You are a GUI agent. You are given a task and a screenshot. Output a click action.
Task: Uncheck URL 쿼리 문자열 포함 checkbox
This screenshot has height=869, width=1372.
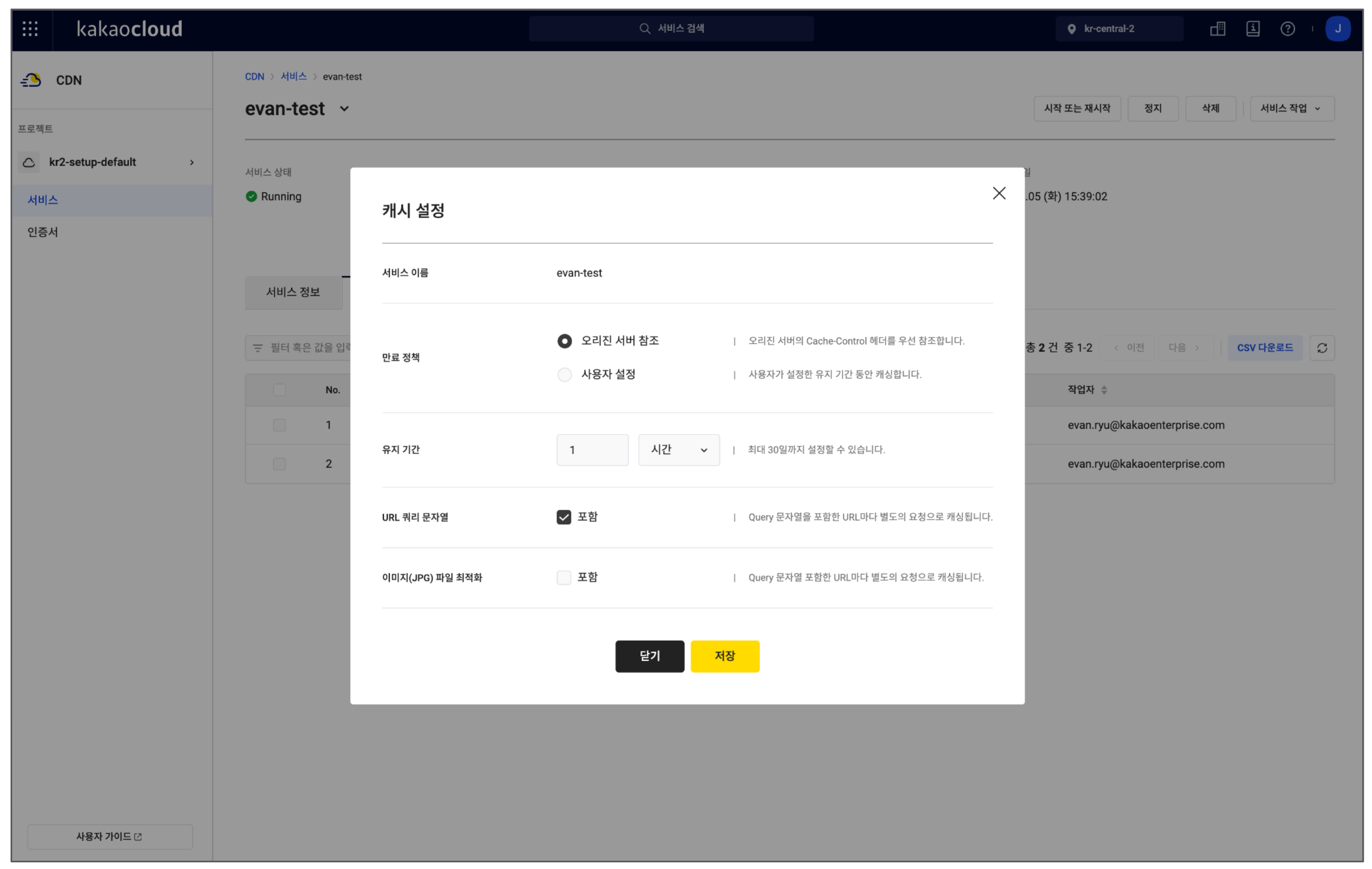click(564, 517)
